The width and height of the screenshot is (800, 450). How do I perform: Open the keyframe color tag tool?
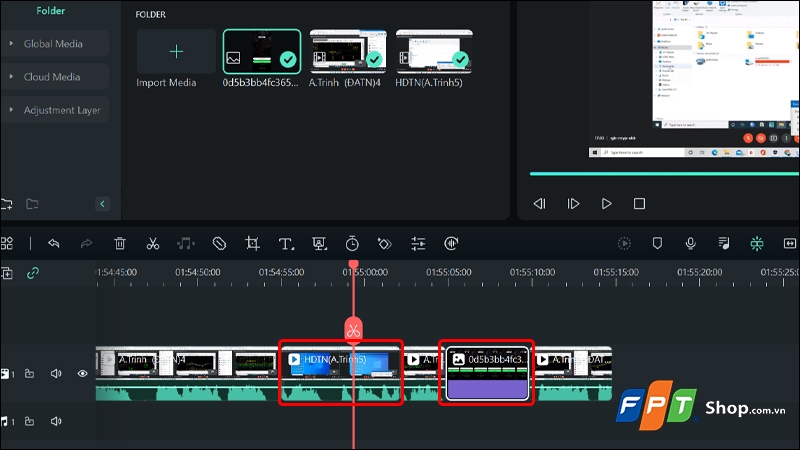385,244
